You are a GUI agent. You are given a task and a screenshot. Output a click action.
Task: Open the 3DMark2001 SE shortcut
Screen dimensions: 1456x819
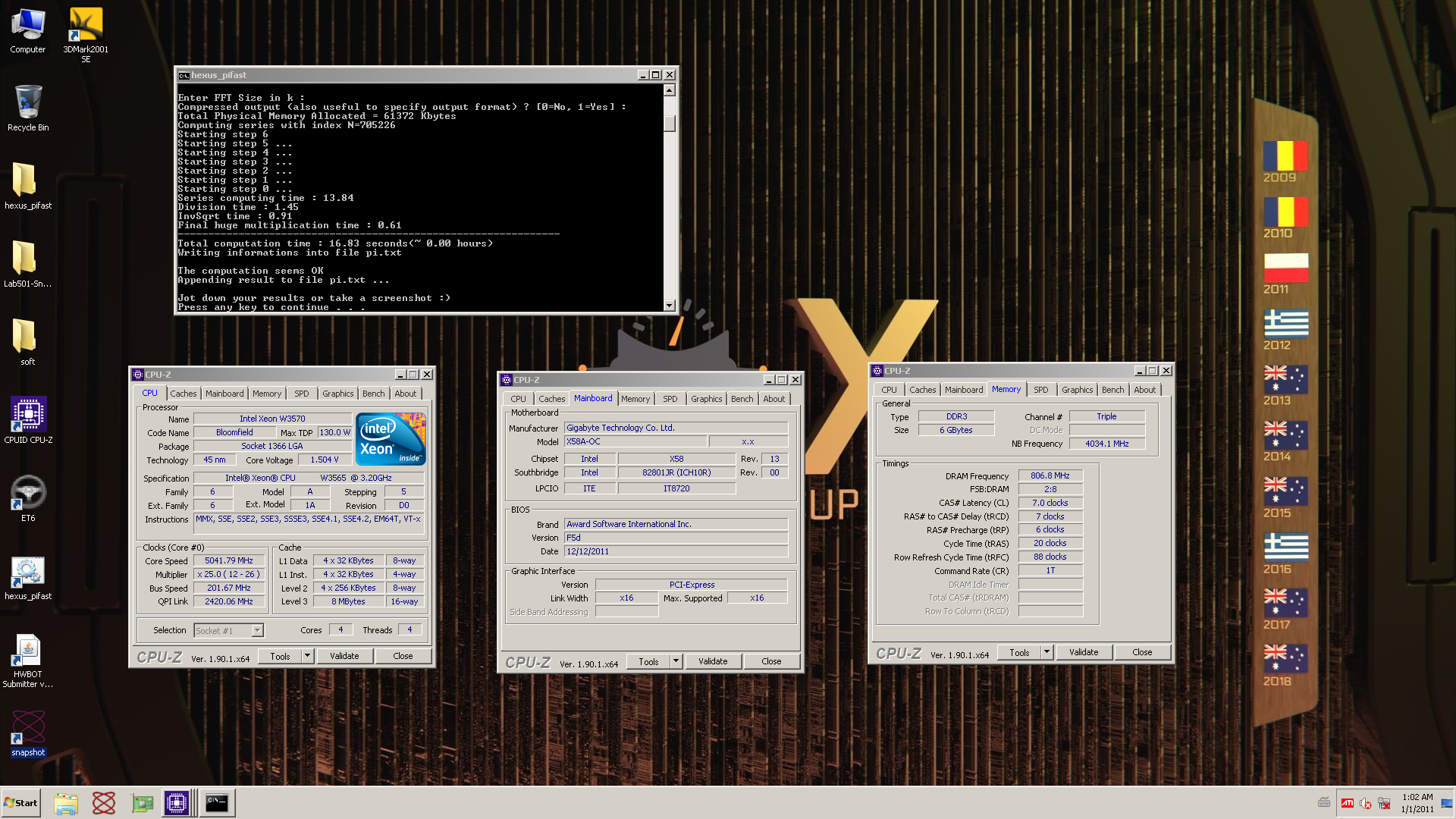[86, 34]
